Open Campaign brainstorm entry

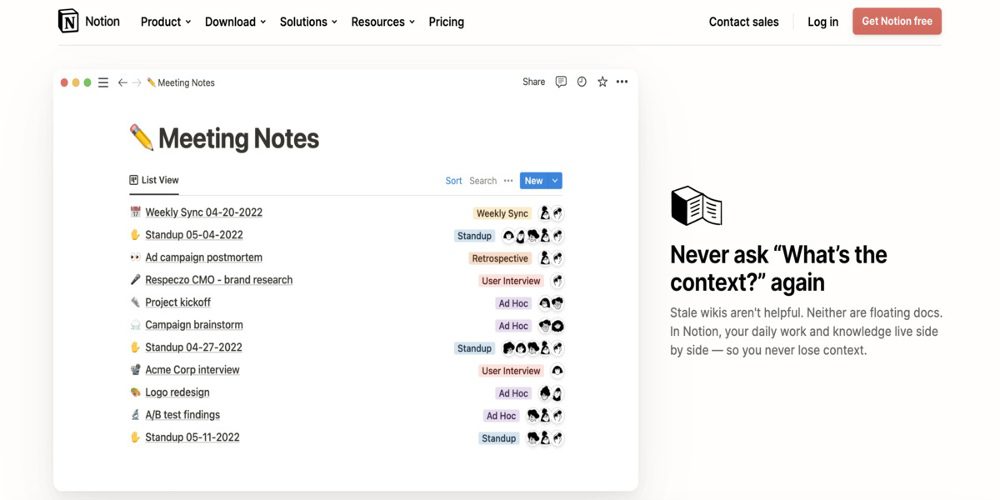pyautogui.click(x=194, y=325)
